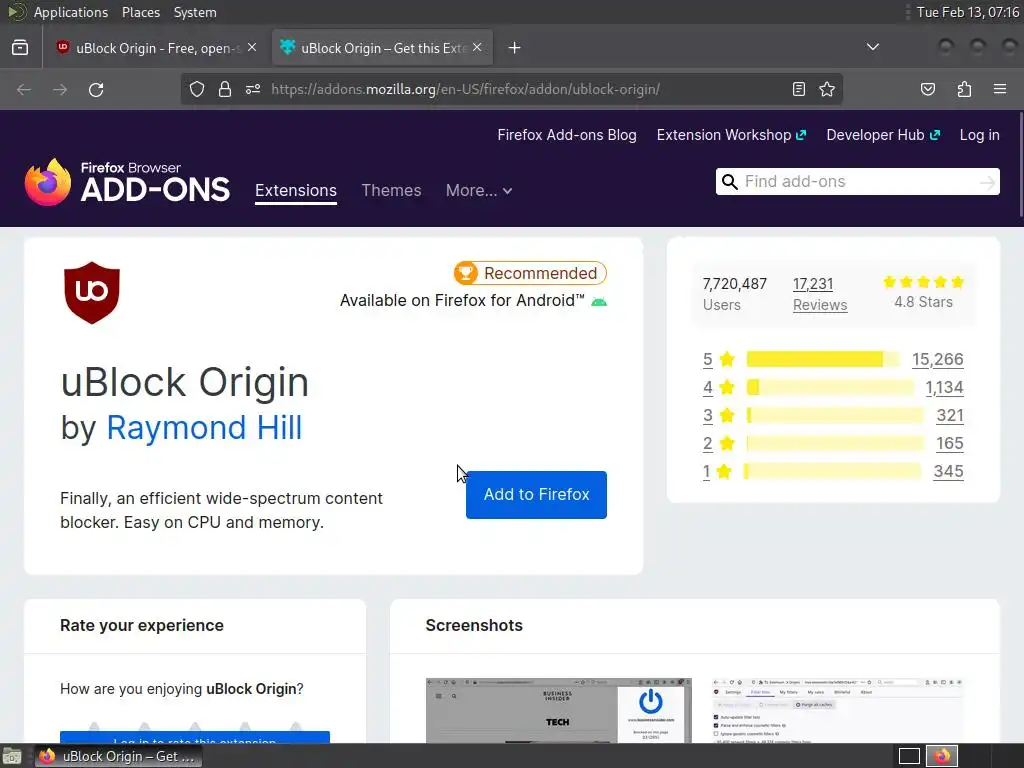Viewport: 1024px width, 768px height.
Task: Click the Android robot icon
Action: 599,301
